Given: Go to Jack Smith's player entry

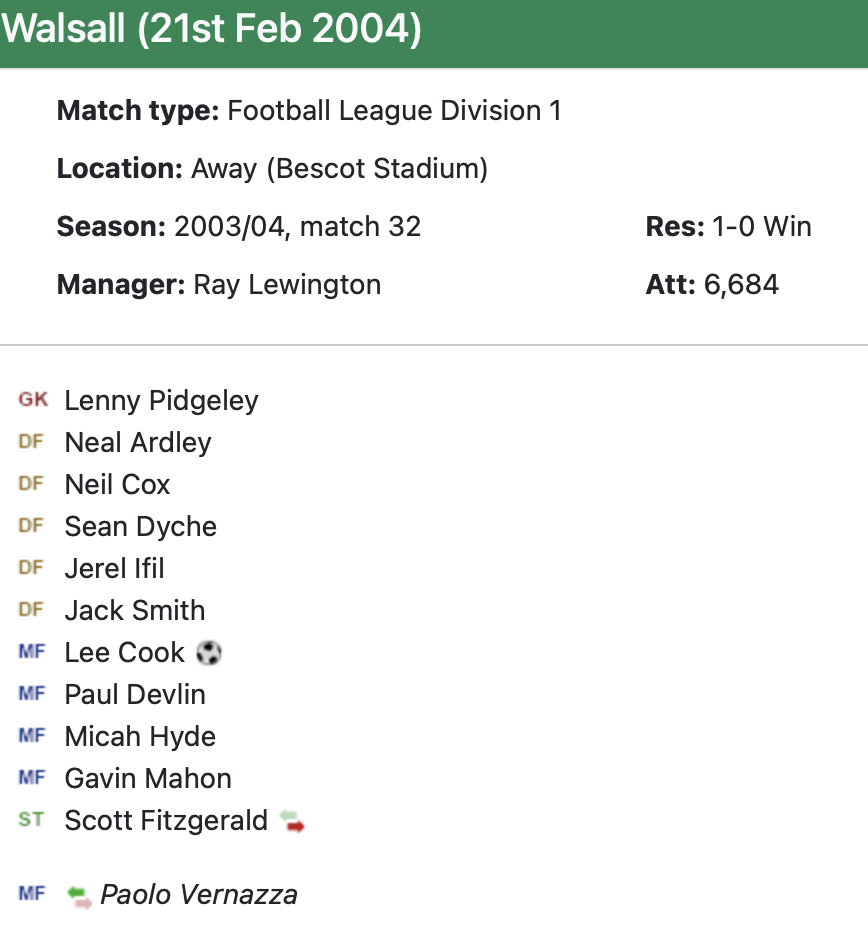Looking at the screenshot, I should pyautogui.click(x=134, y=611).
